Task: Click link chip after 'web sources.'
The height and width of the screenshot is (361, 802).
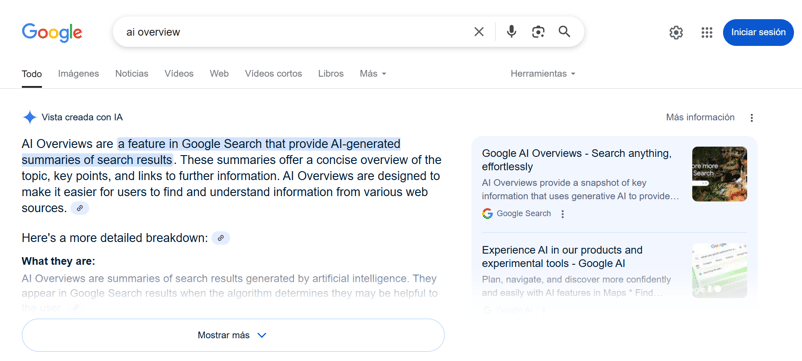Action: [79, 208]
